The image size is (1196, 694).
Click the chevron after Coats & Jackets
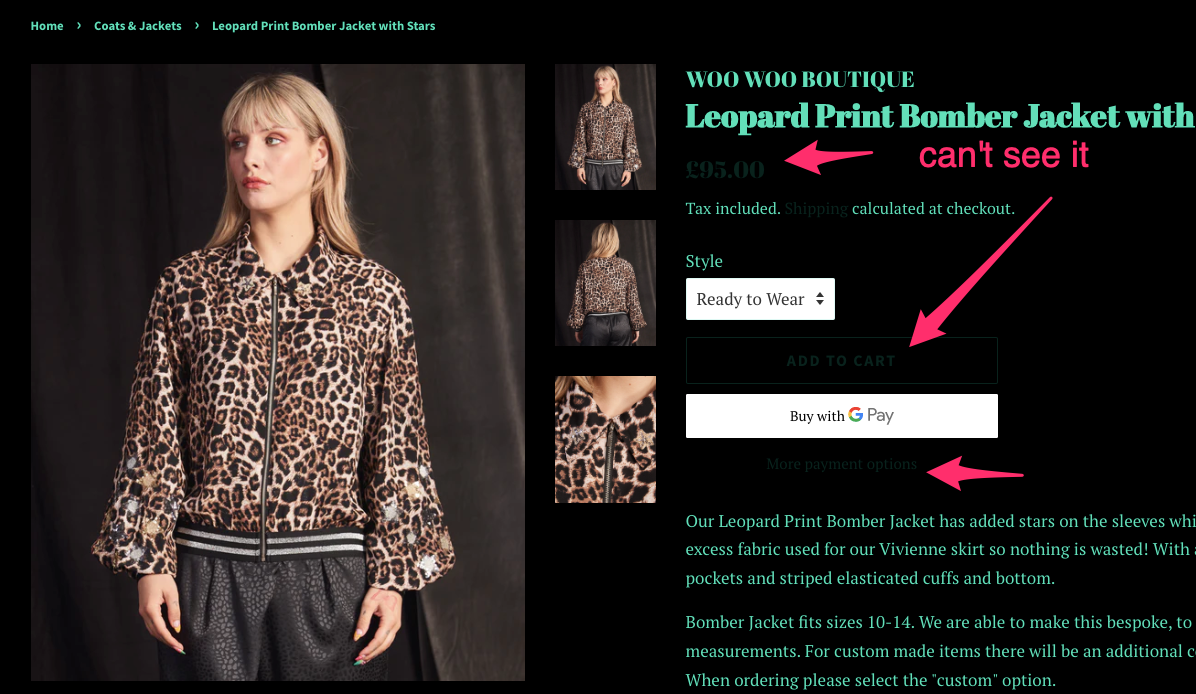[197, 25]
